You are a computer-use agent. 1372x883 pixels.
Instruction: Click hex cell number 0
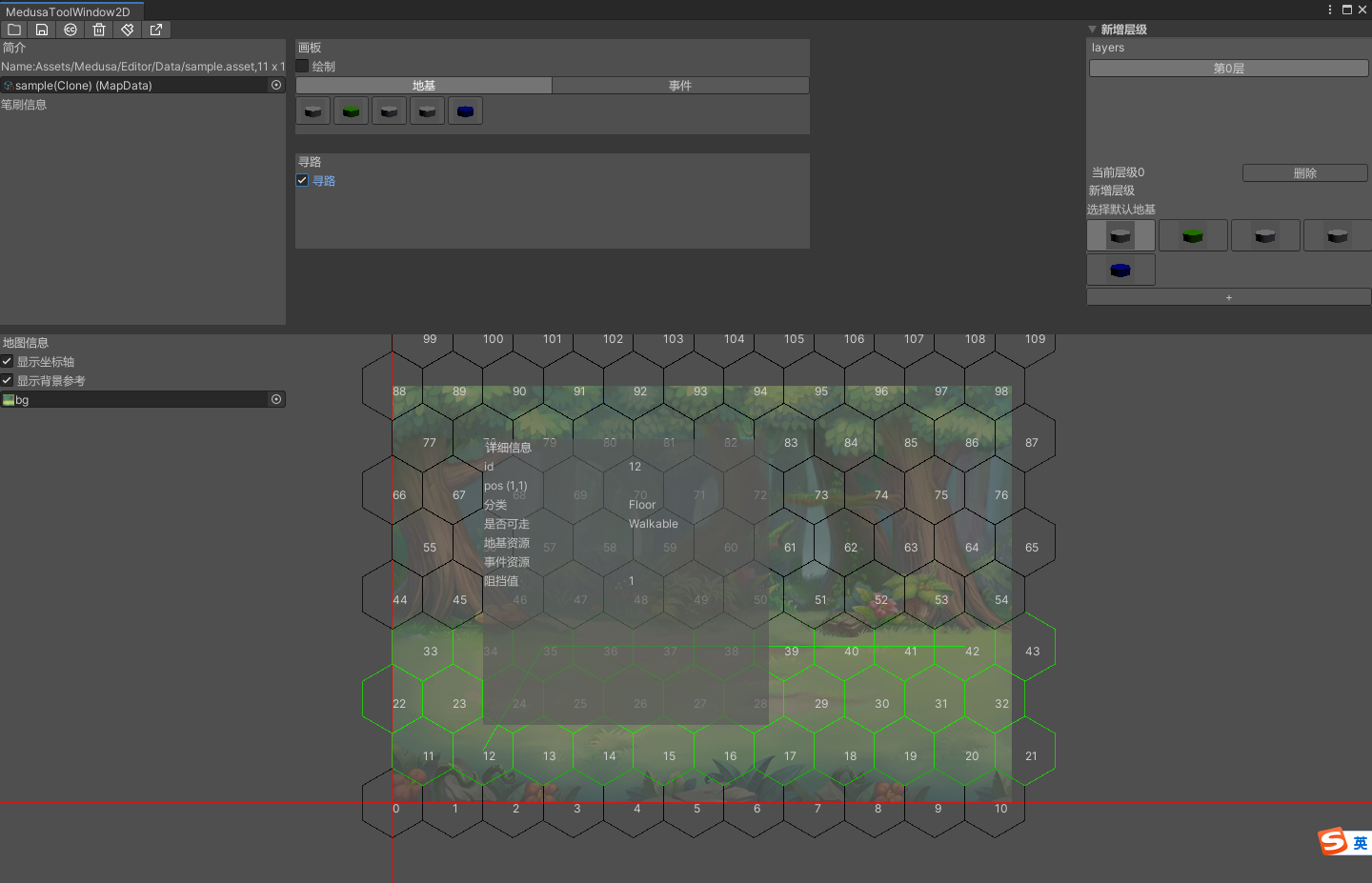click(396, 809)
